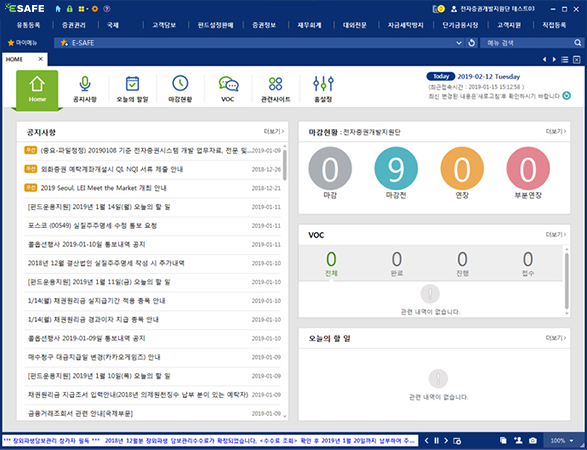Click 더보기 in 오늘의 할 일 panel
This screenshot has width=587, height=450.
pyautogui.click(x=556, y=338)
